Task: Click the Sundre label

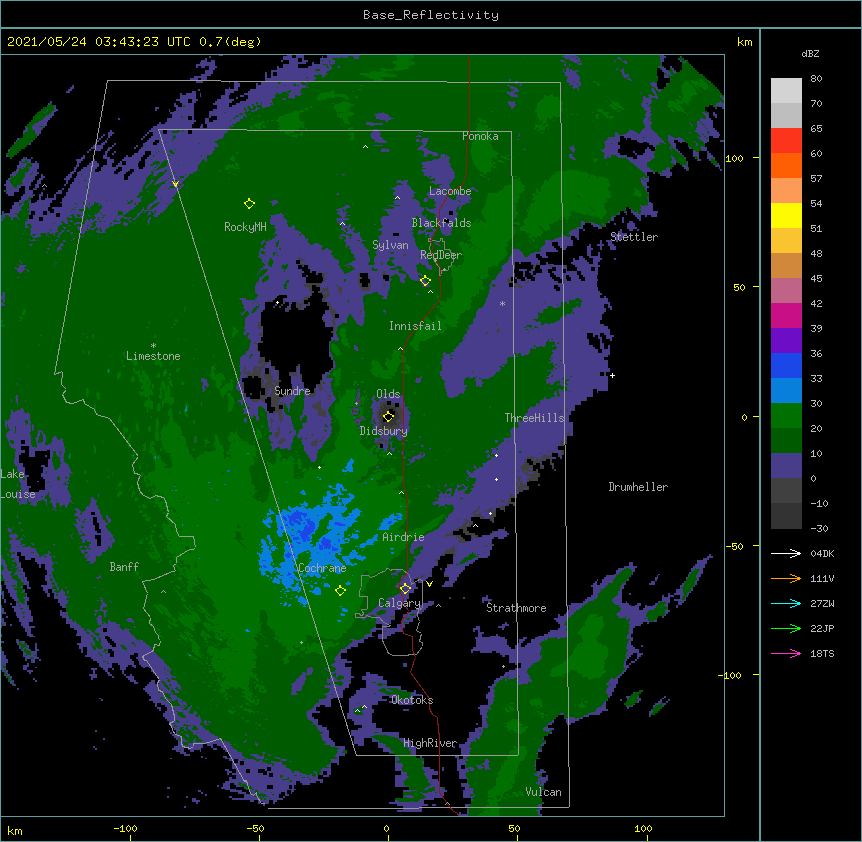Action: coord(292,391)
